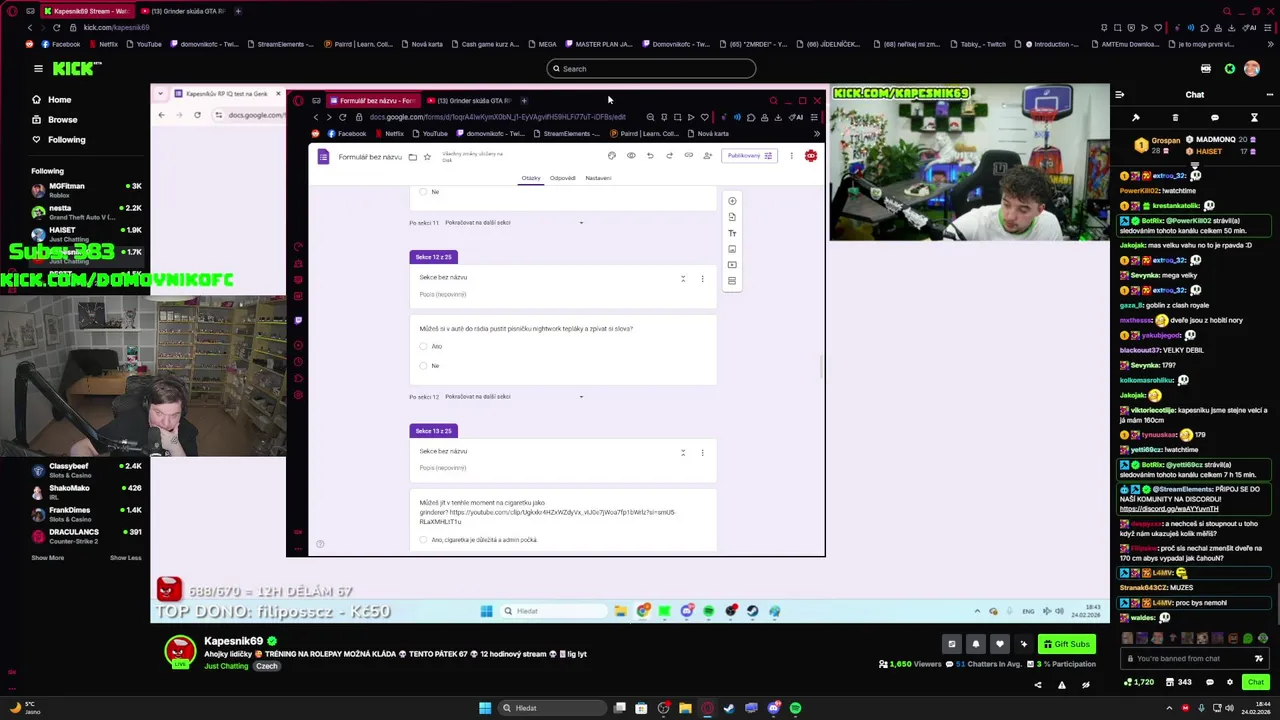
Task: Open chat settings gear icon
Action: [1230, 682]
